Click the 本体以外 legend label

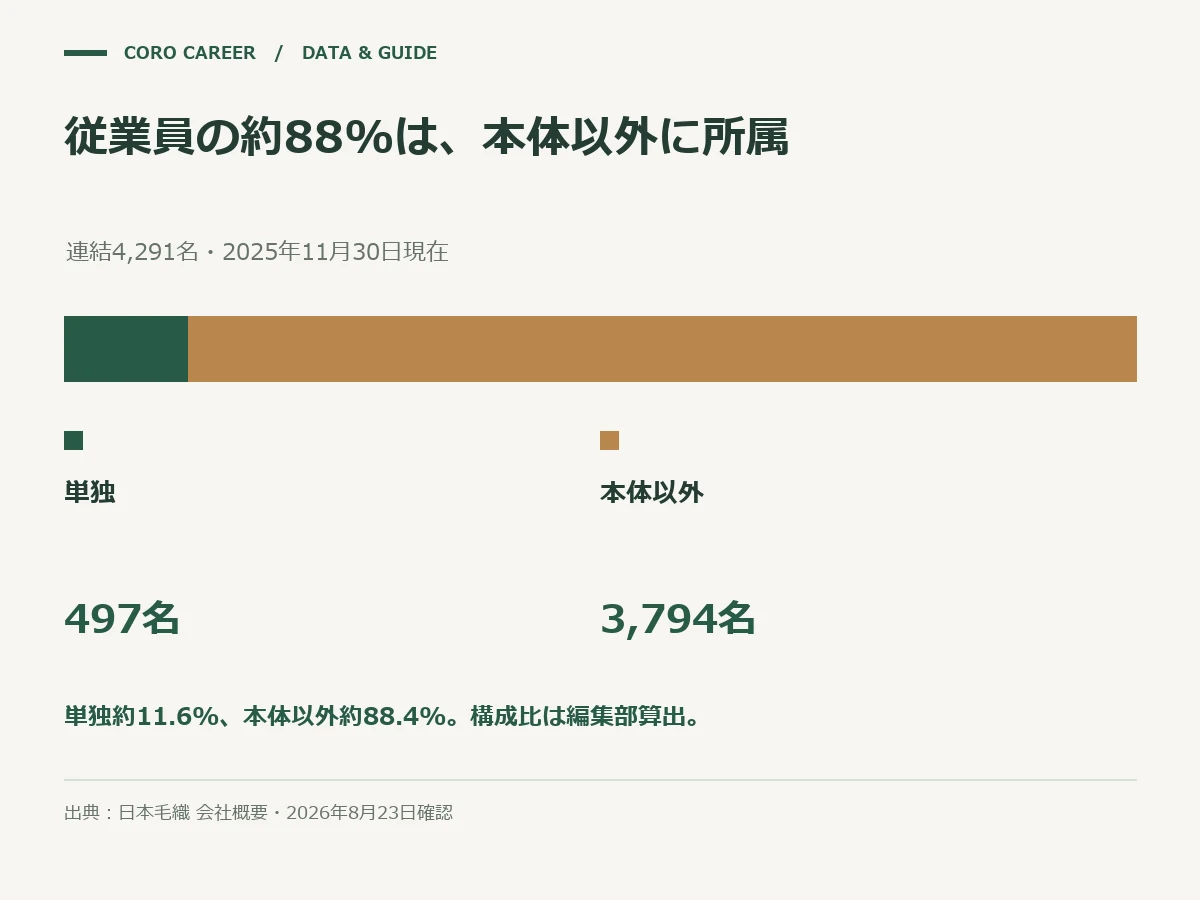tap(652, 493)
